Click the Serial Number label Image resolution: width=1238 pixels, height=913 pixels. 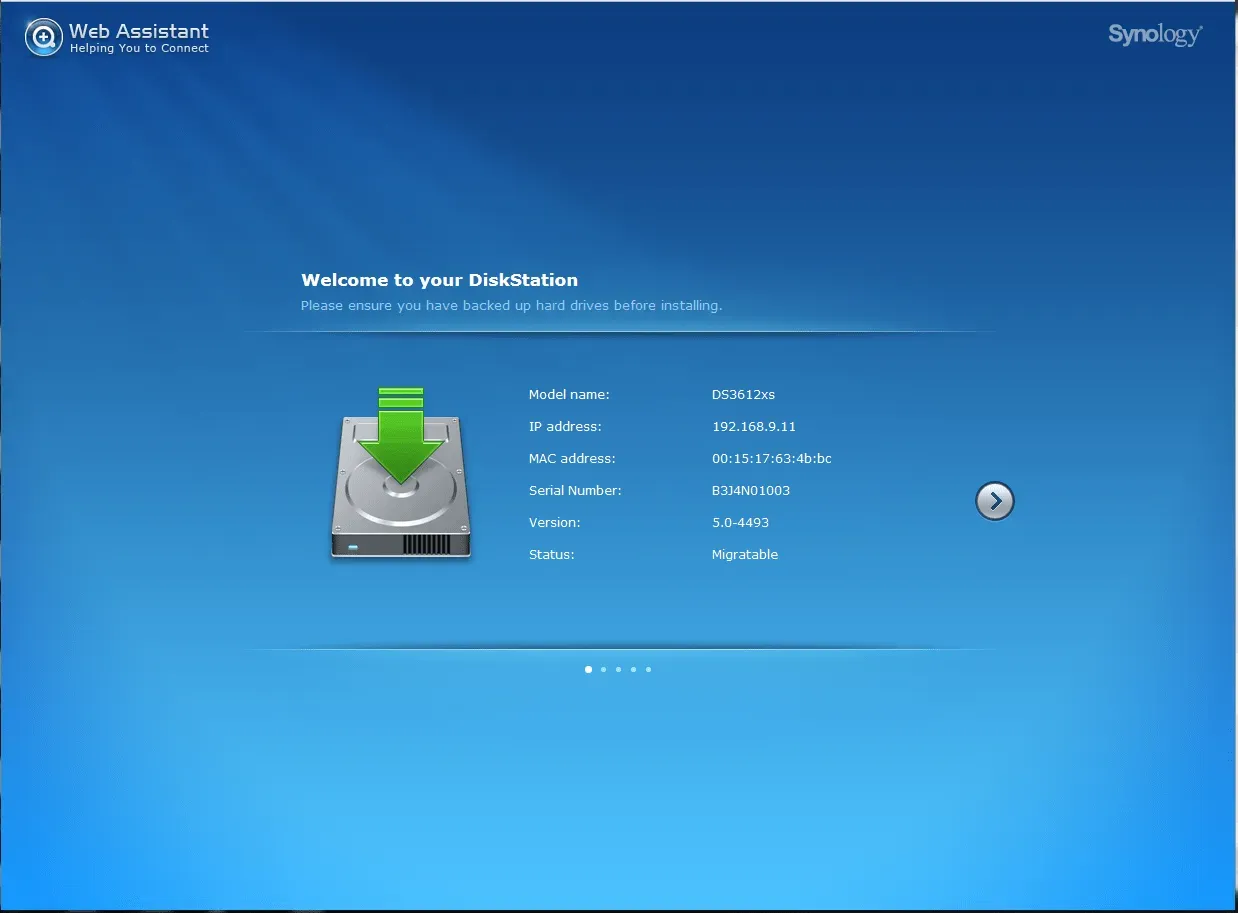pos(575,491)
